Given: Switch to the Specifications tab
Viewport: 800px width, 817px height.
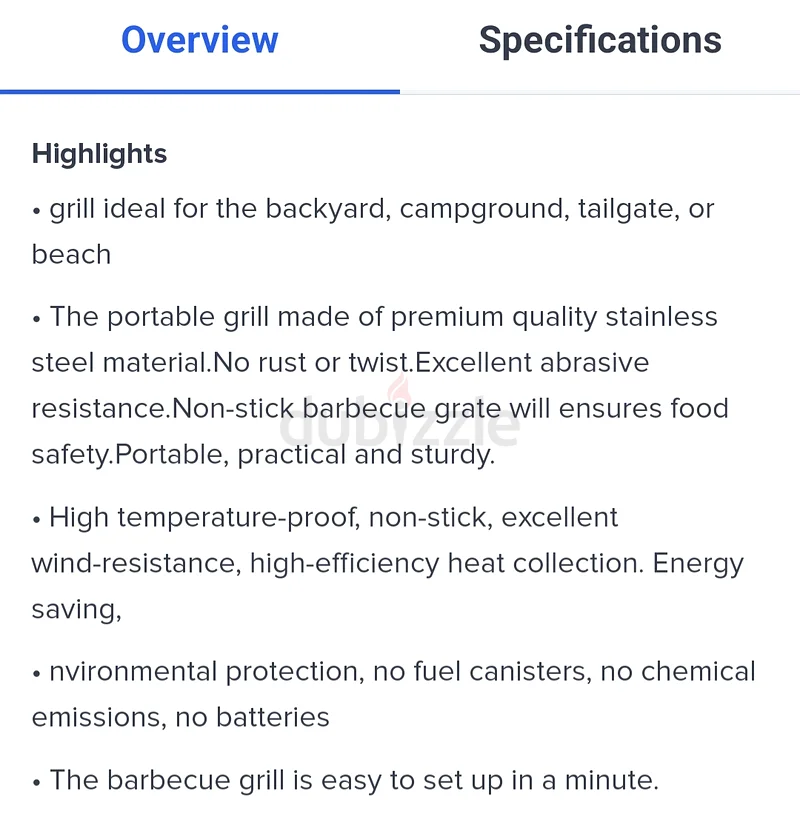Looking at the screenshot, I should point(600,41).
